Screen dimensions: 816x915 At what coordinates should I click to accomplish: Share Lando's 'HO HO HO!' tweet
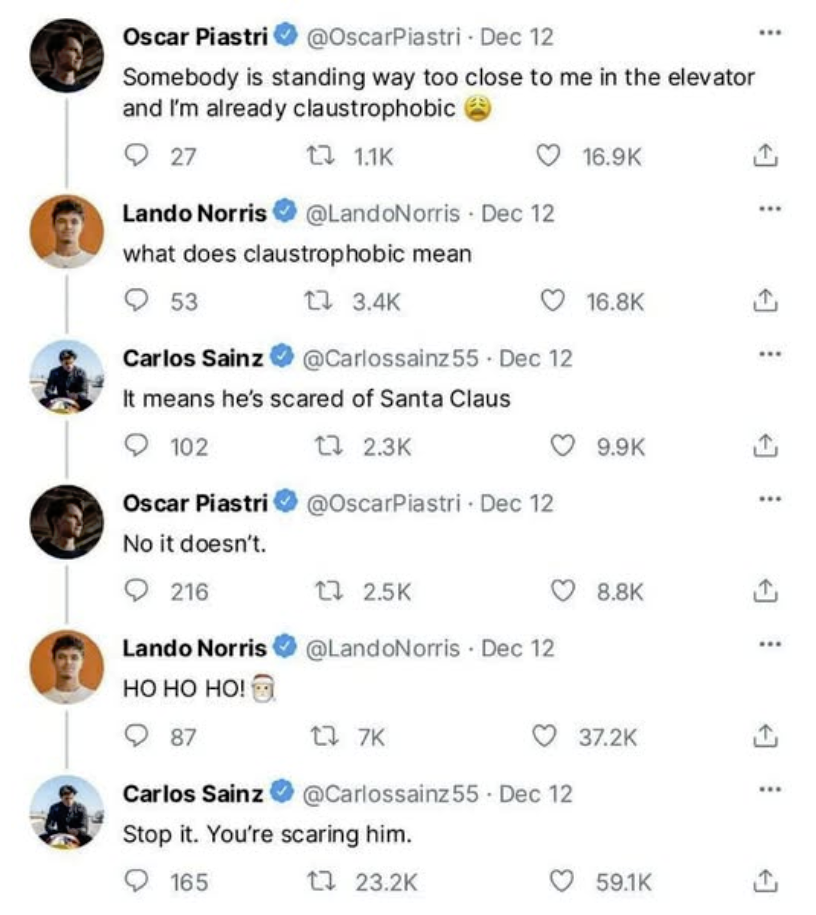(763, 737)
